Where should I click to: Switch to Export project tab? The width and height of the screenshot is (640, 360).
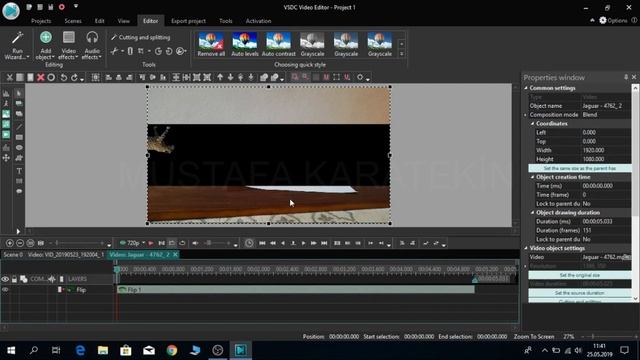tap(188, 21)
